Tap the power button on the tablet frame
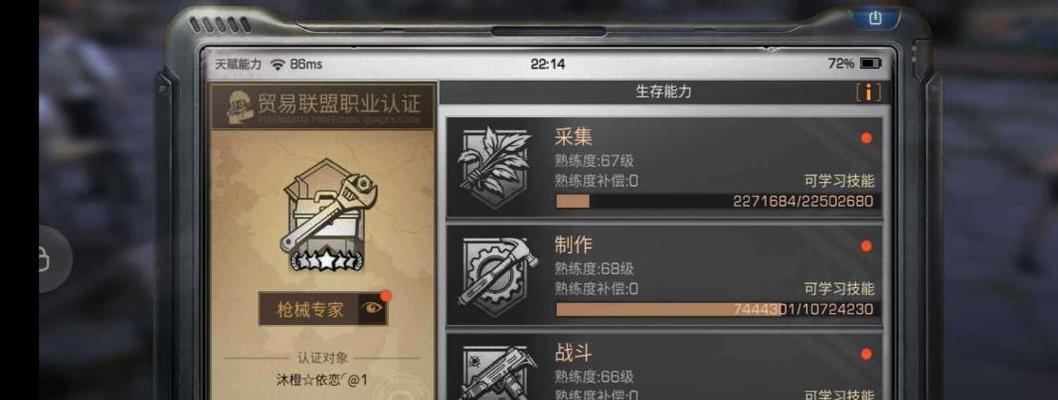This screenshot has width=1058, height=400. point(875,18)
